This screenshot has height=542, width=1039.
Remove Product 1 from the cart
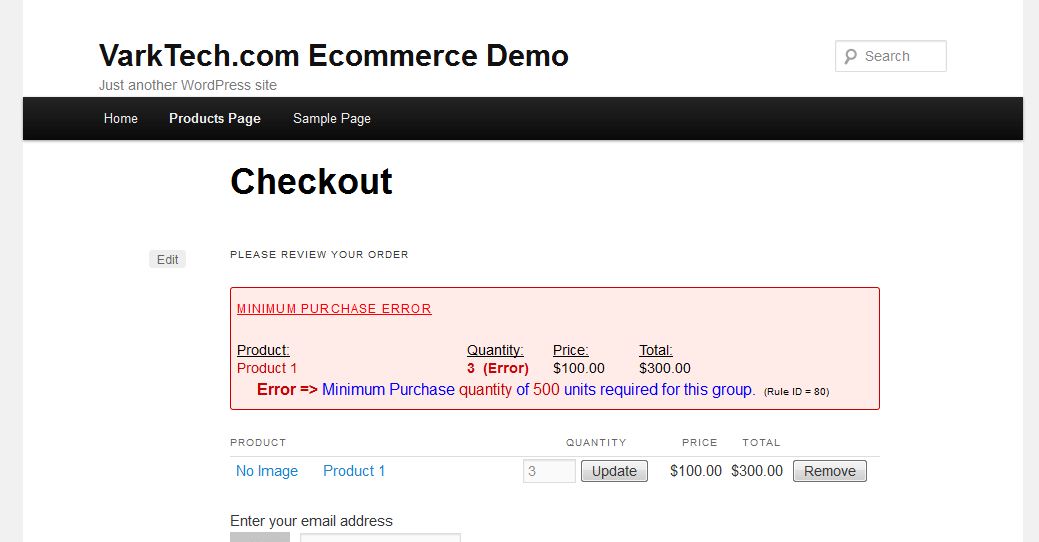(830, 471)
